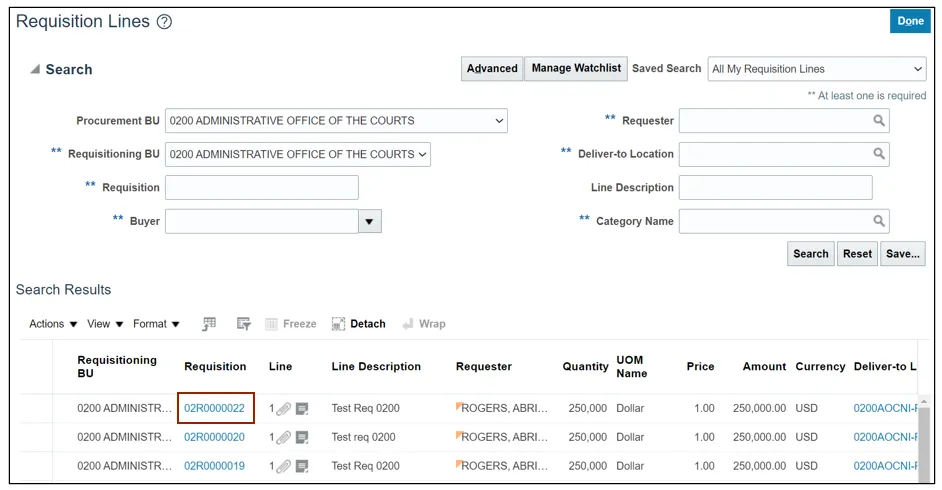The image size is (942, 490).
Task: Click the Detach table icon
Action: click(359, 324)
